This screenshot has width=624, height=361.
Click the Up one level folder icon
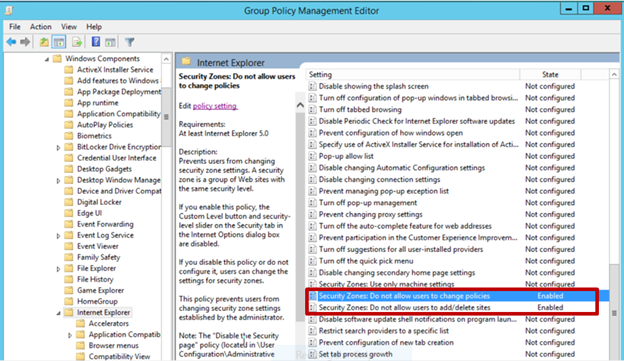(x=44, y=42)
